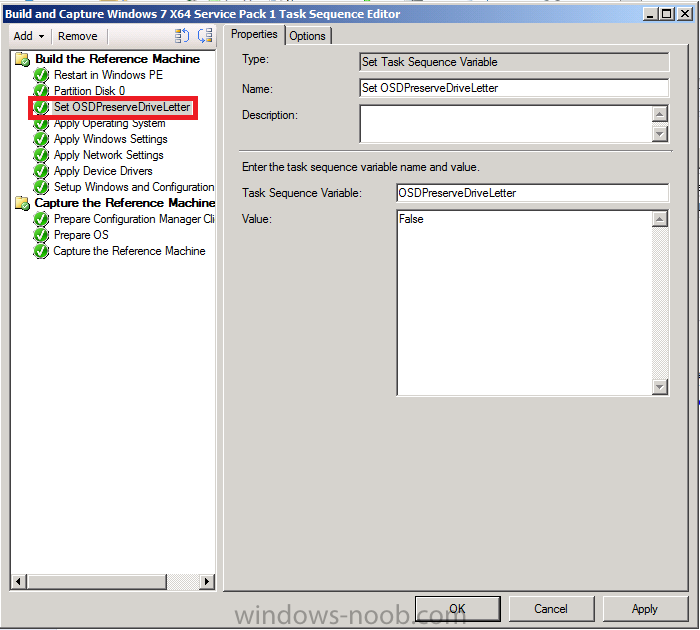Click the green check icon for Prepare OS
700x630 pixels.
tap(41, 235)
